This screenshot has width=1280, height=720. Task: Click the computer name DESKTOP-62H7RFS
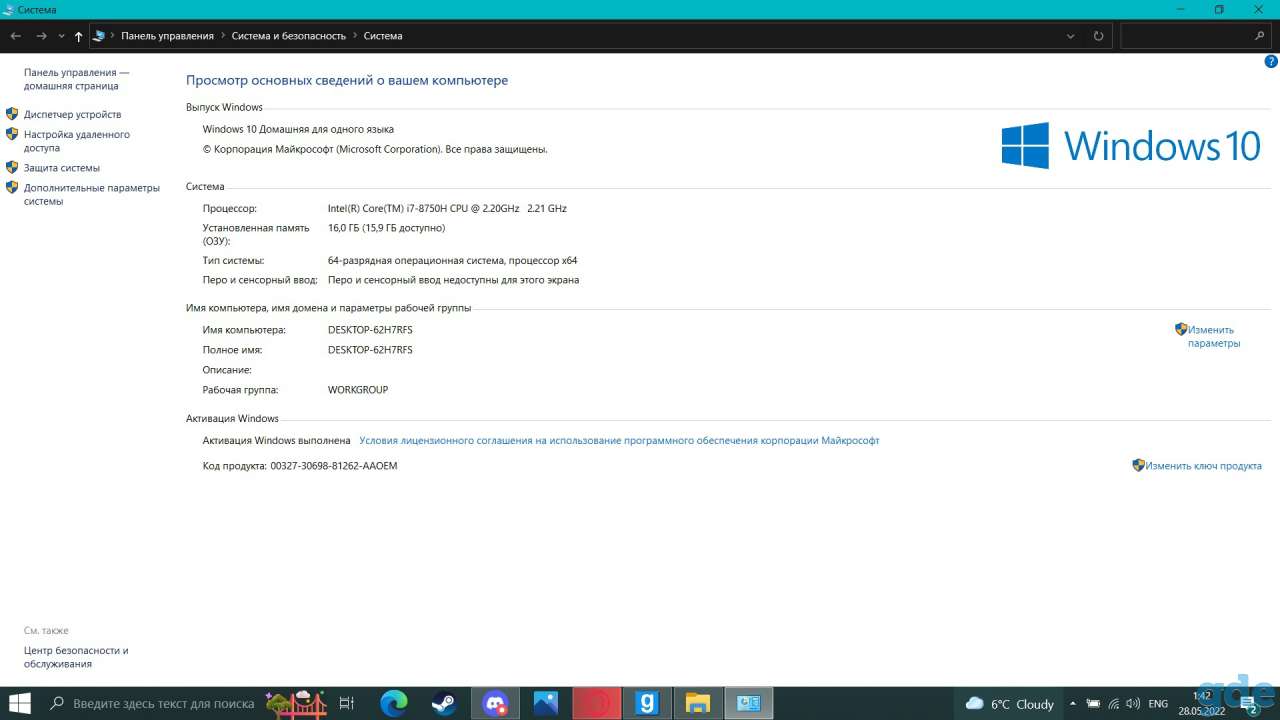pyautogui.click(x=370, y=330)
